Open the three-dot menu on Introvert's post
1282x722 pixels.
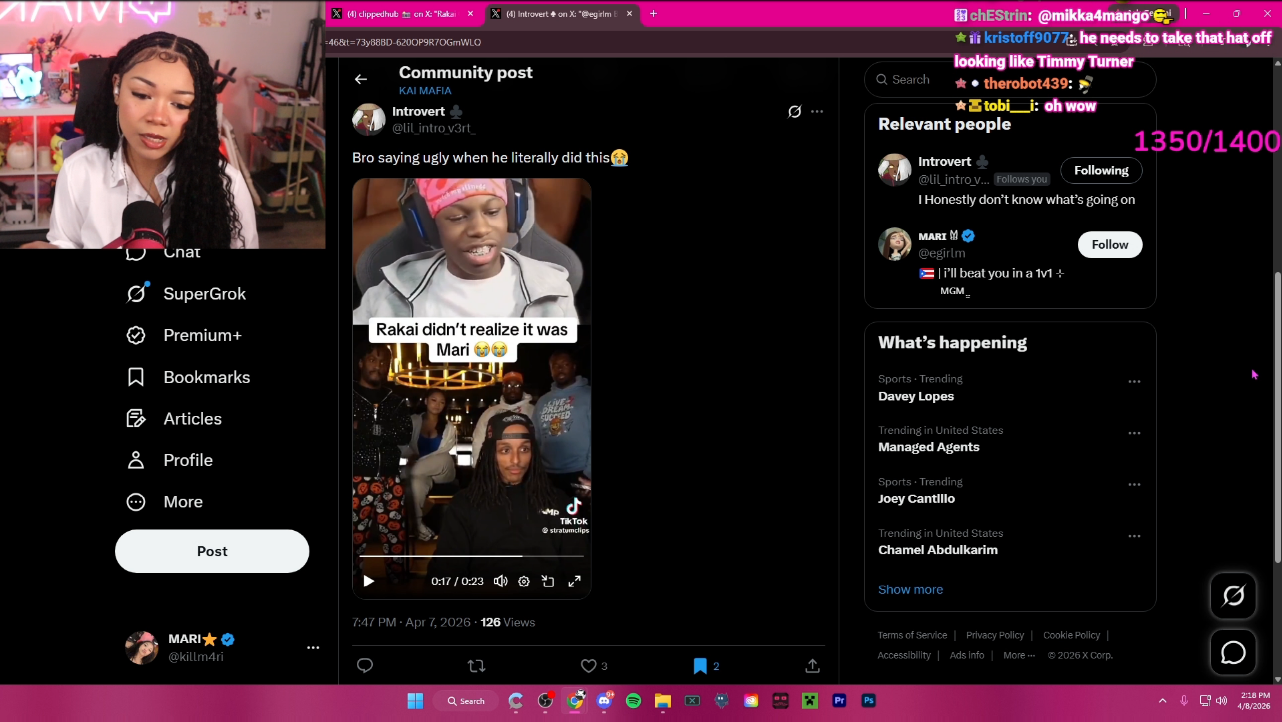(817, 112)
